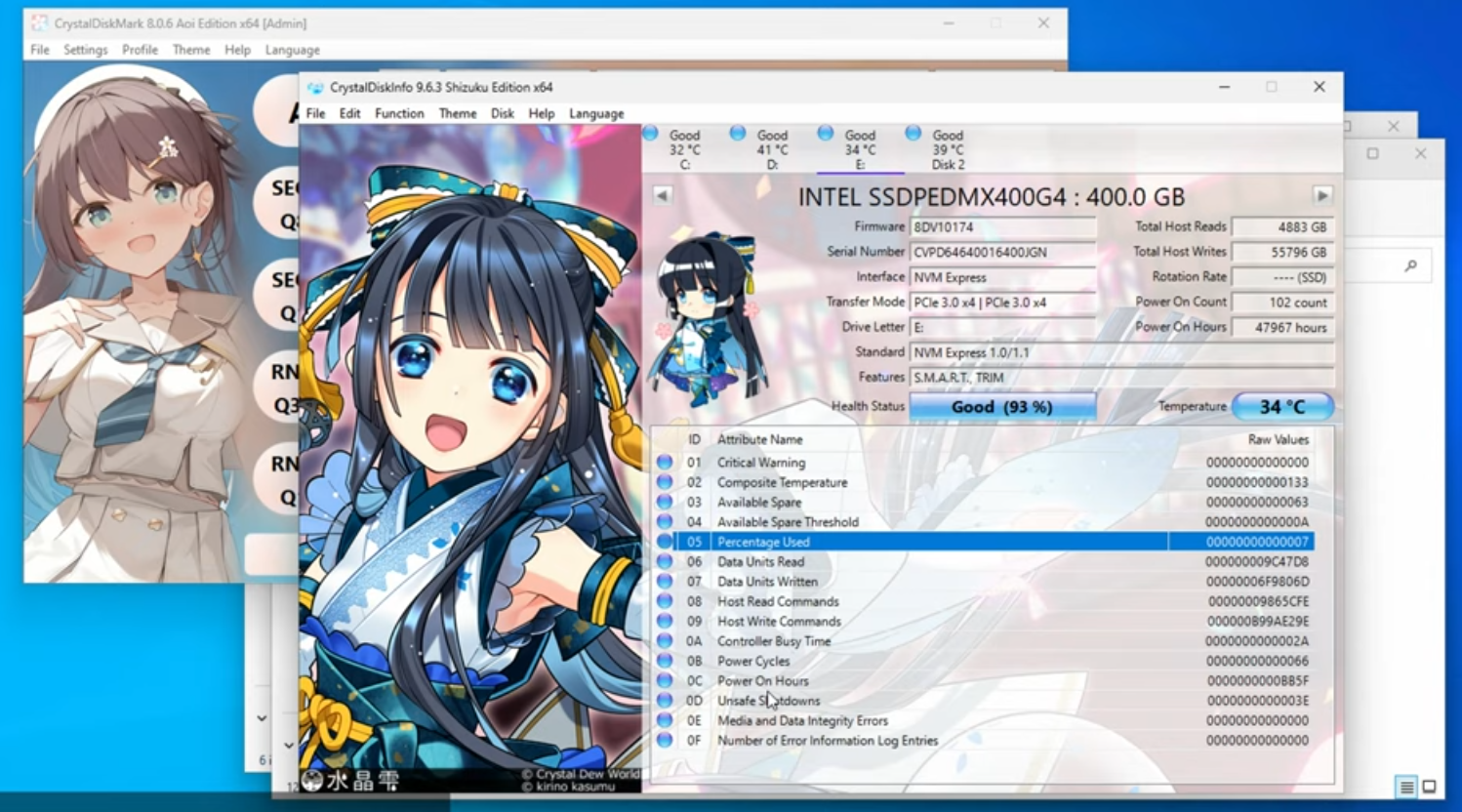Switch background Explorer window to large icons view
Screen dimensions: 1462x812
[1429, 787]
